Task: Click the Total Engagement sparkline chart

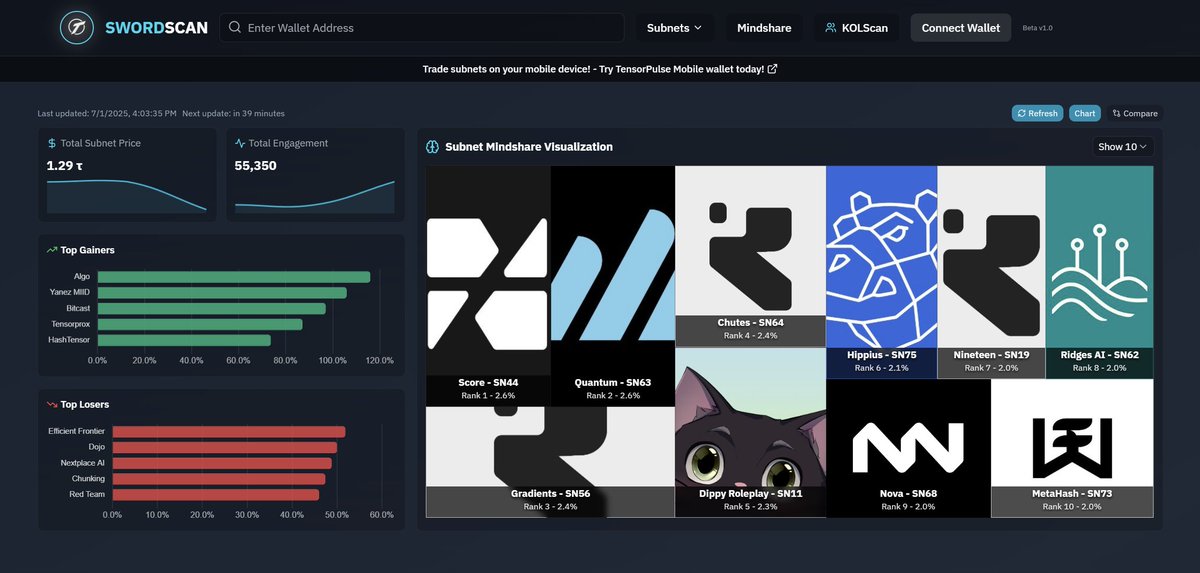Action: coord(315,196)
